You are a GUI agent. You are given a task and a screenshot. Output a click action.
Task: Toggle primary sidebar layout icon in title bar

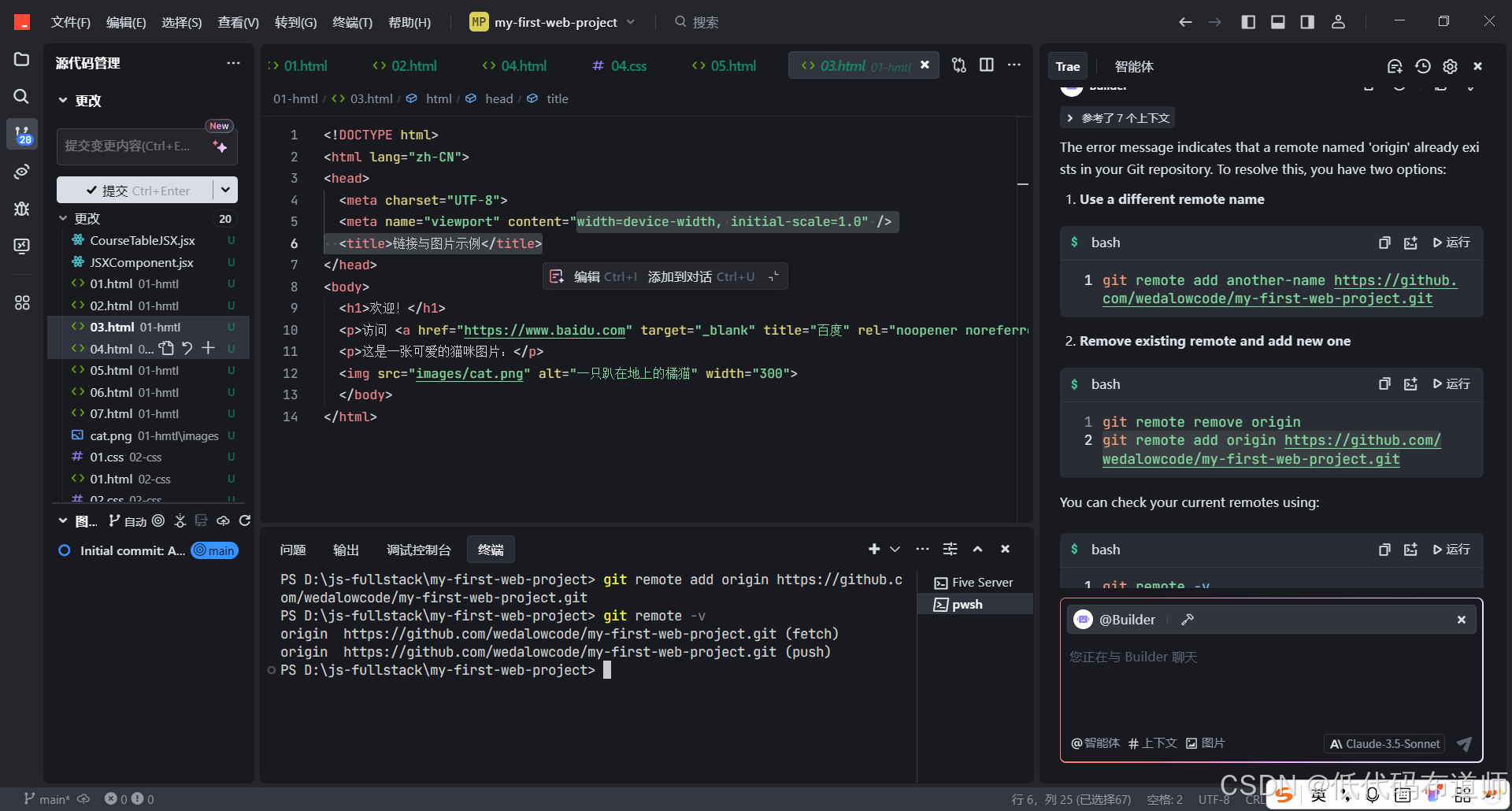(1248, 22)
